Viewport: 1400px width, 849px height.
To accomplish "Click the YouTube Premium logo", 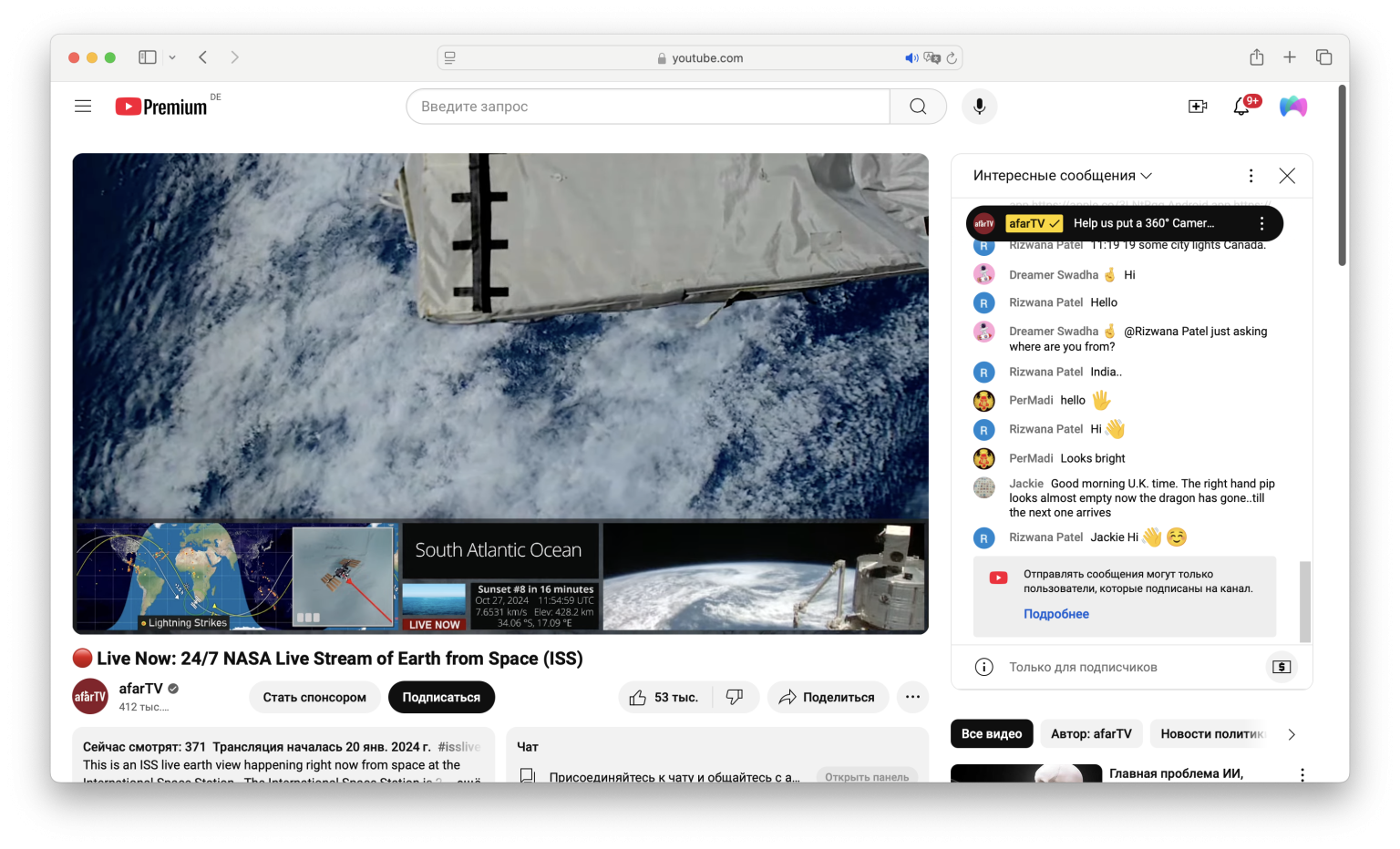I will (162, 106).
